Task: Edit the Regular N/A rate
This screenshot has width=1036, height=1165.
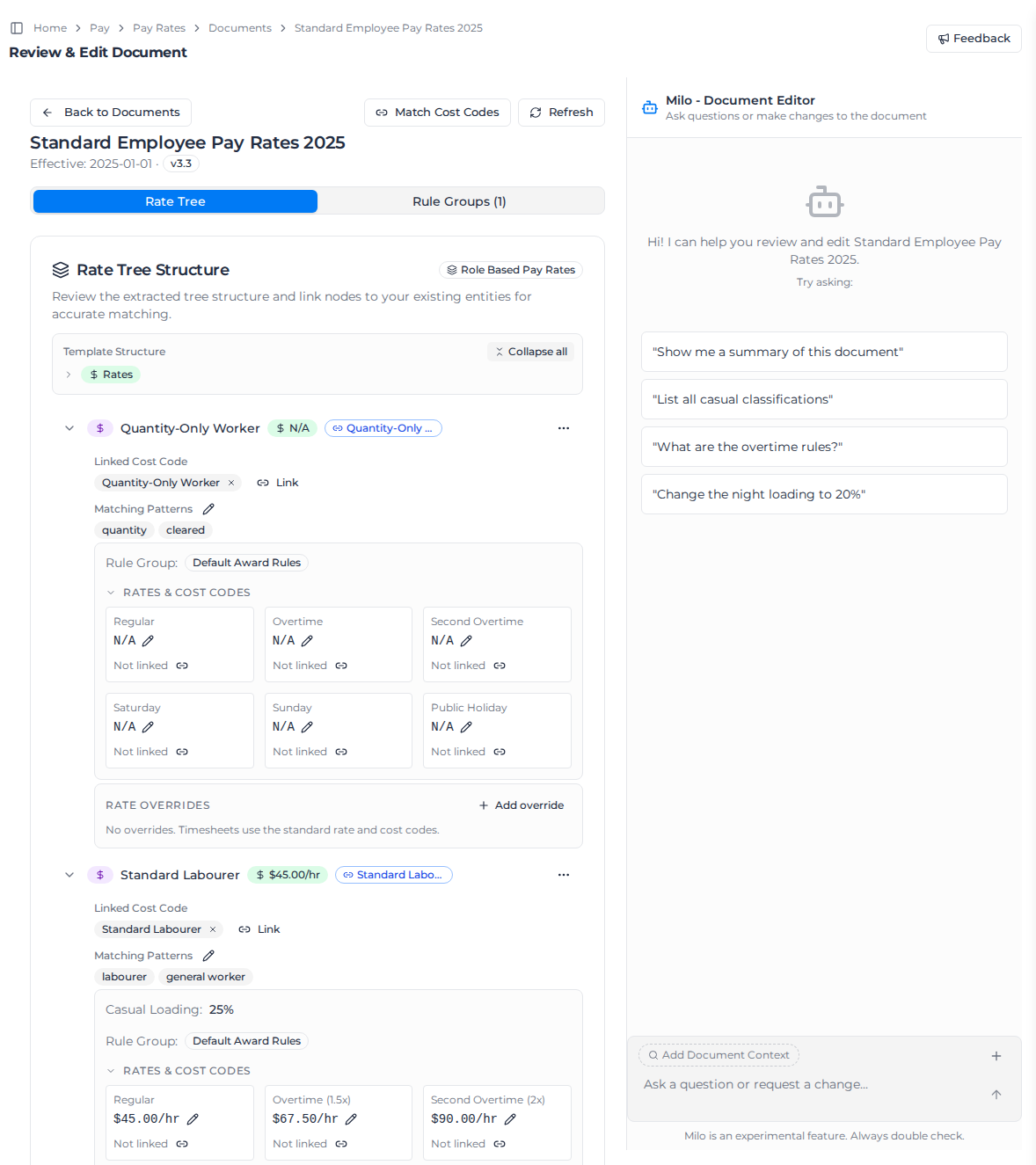Action: 148,641
